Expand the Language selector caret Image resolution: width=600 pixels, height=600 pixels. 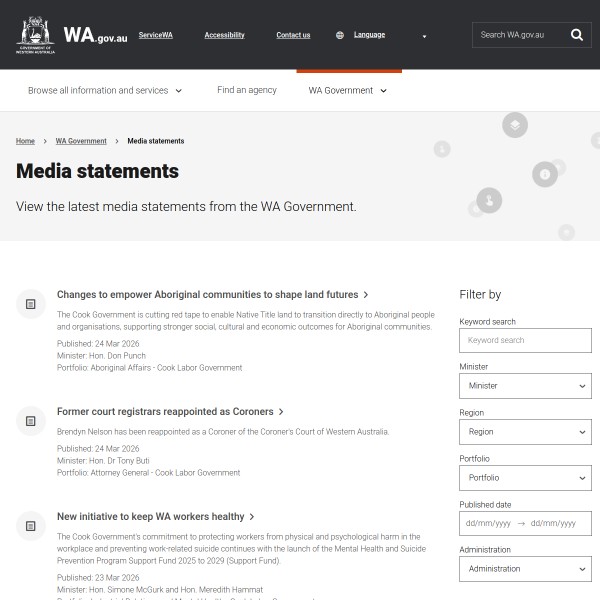tap(424, 36)
